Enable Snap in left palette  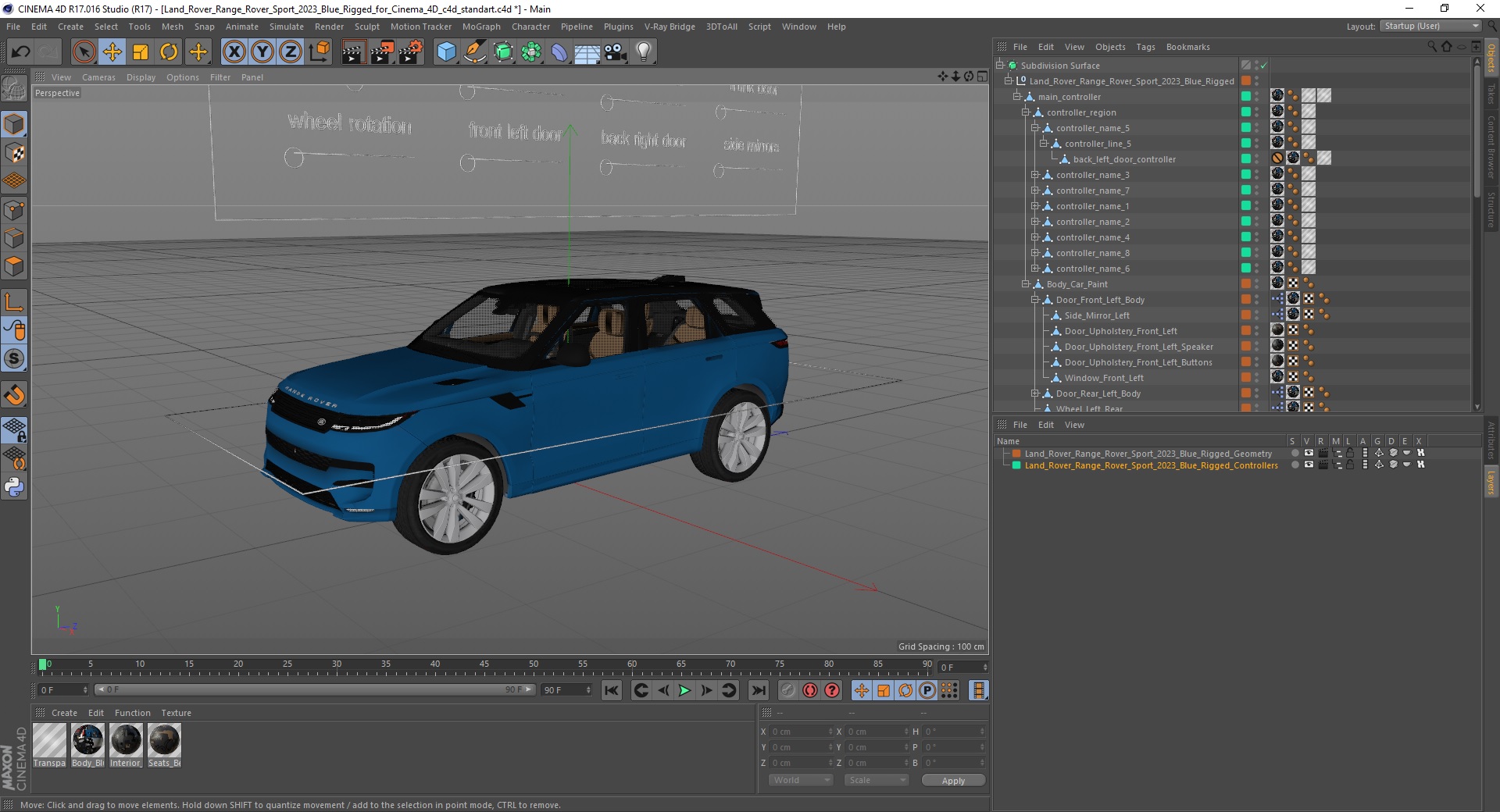point(14,359)
